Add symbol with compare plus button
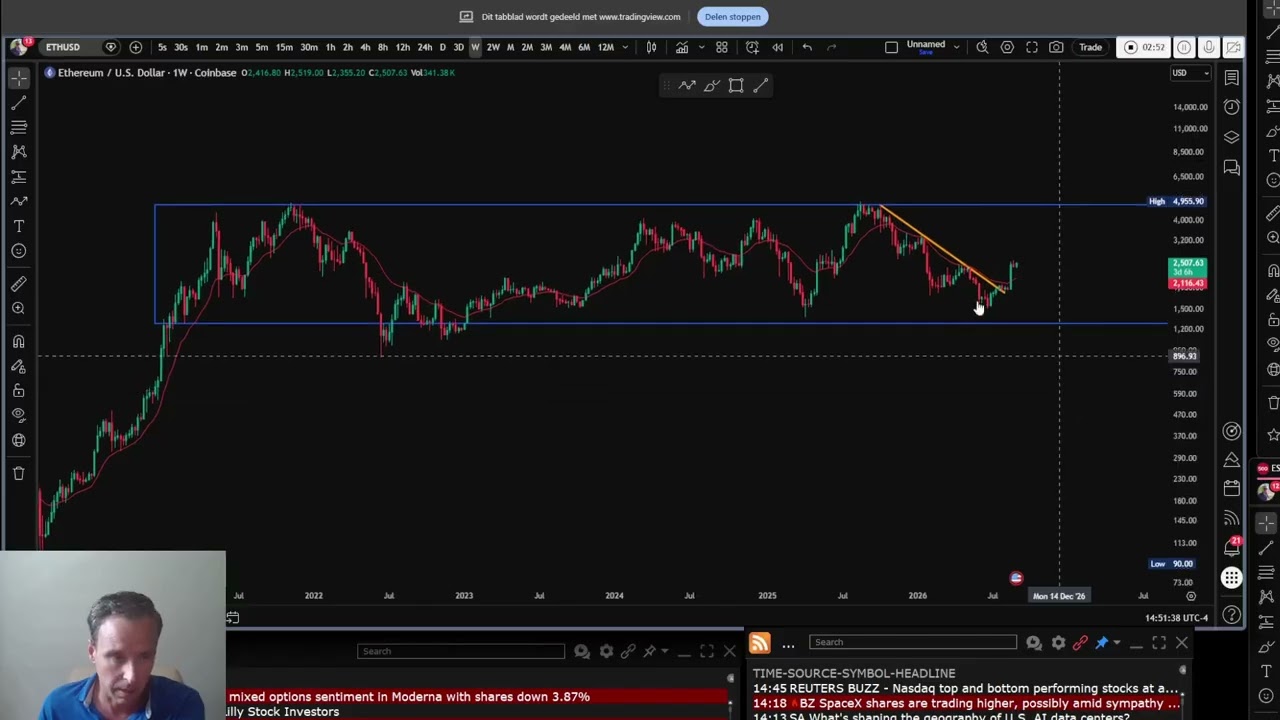This screenshot has height=720, width=1280. [x=136, y=47]
